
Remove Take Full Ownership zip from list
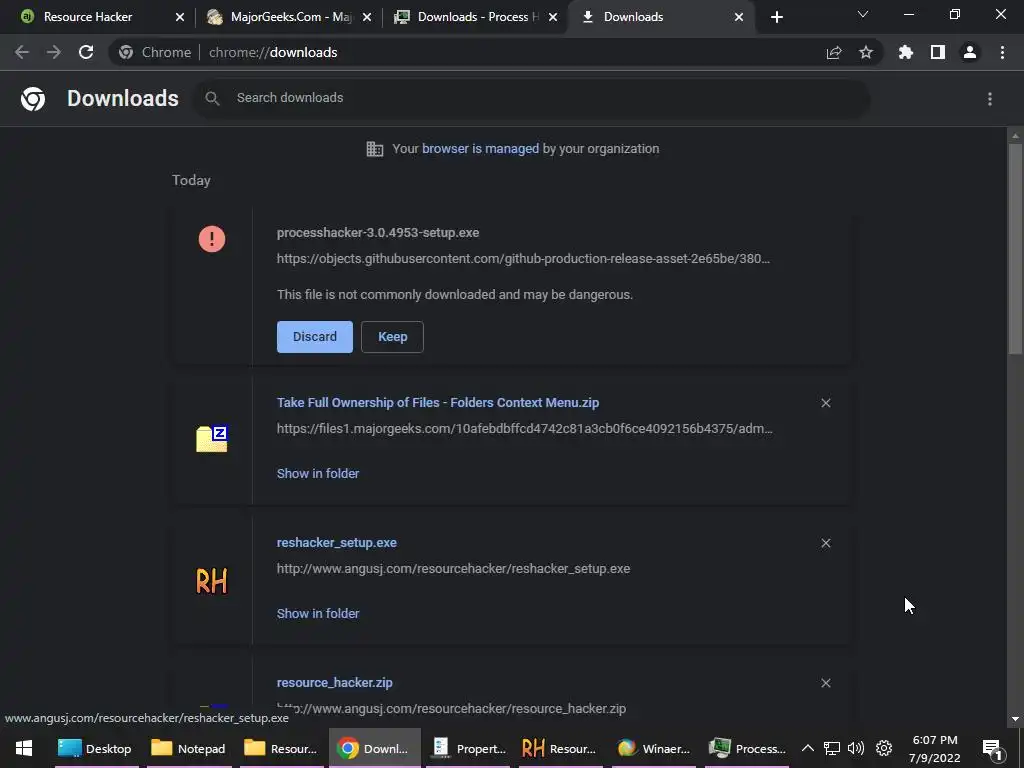coord(826,403)
